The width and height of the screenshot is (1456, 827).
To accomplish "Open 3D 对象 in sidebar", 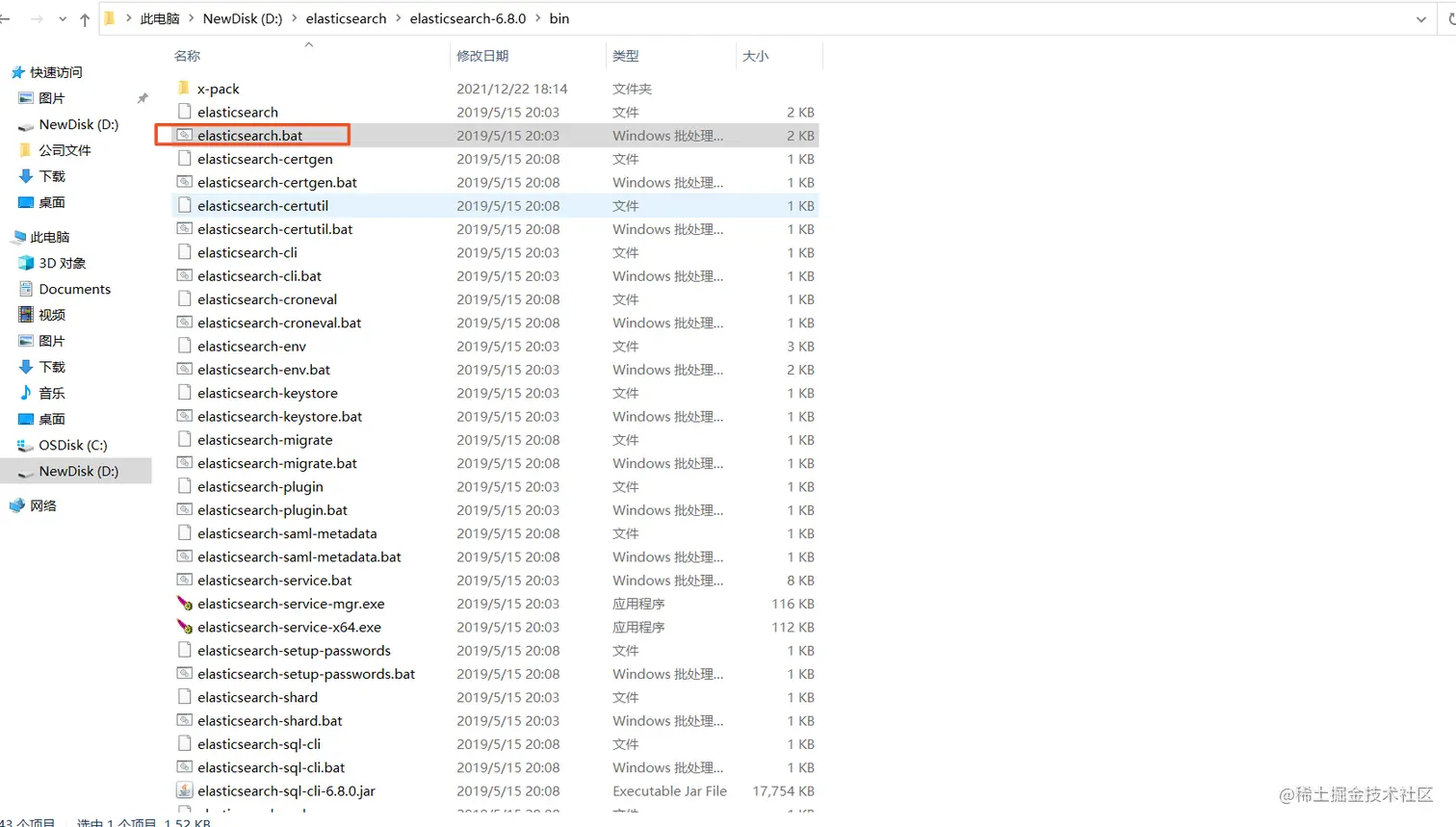I will (x=63, y=263).
